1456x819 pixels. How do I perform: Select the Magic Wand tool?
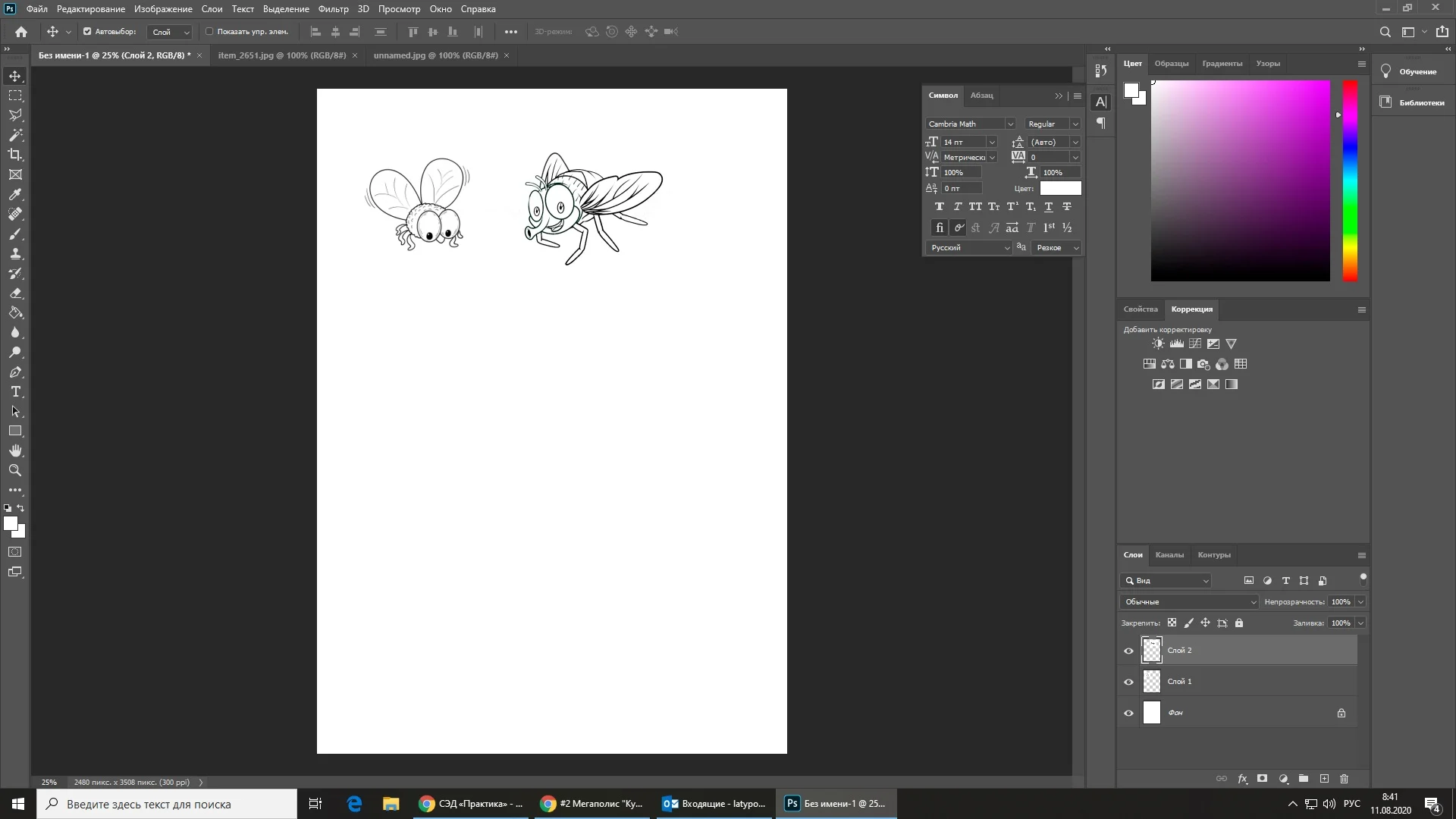15,135
